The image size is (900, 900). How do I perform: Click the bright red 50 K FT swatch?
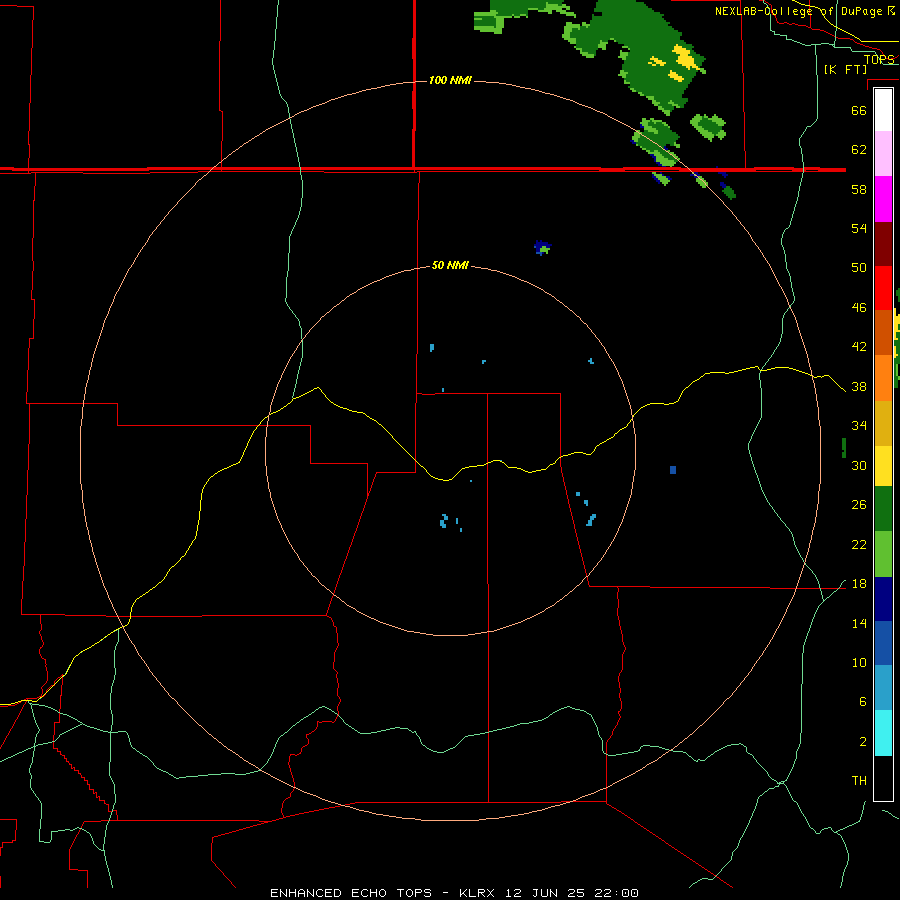pos(883,288)
